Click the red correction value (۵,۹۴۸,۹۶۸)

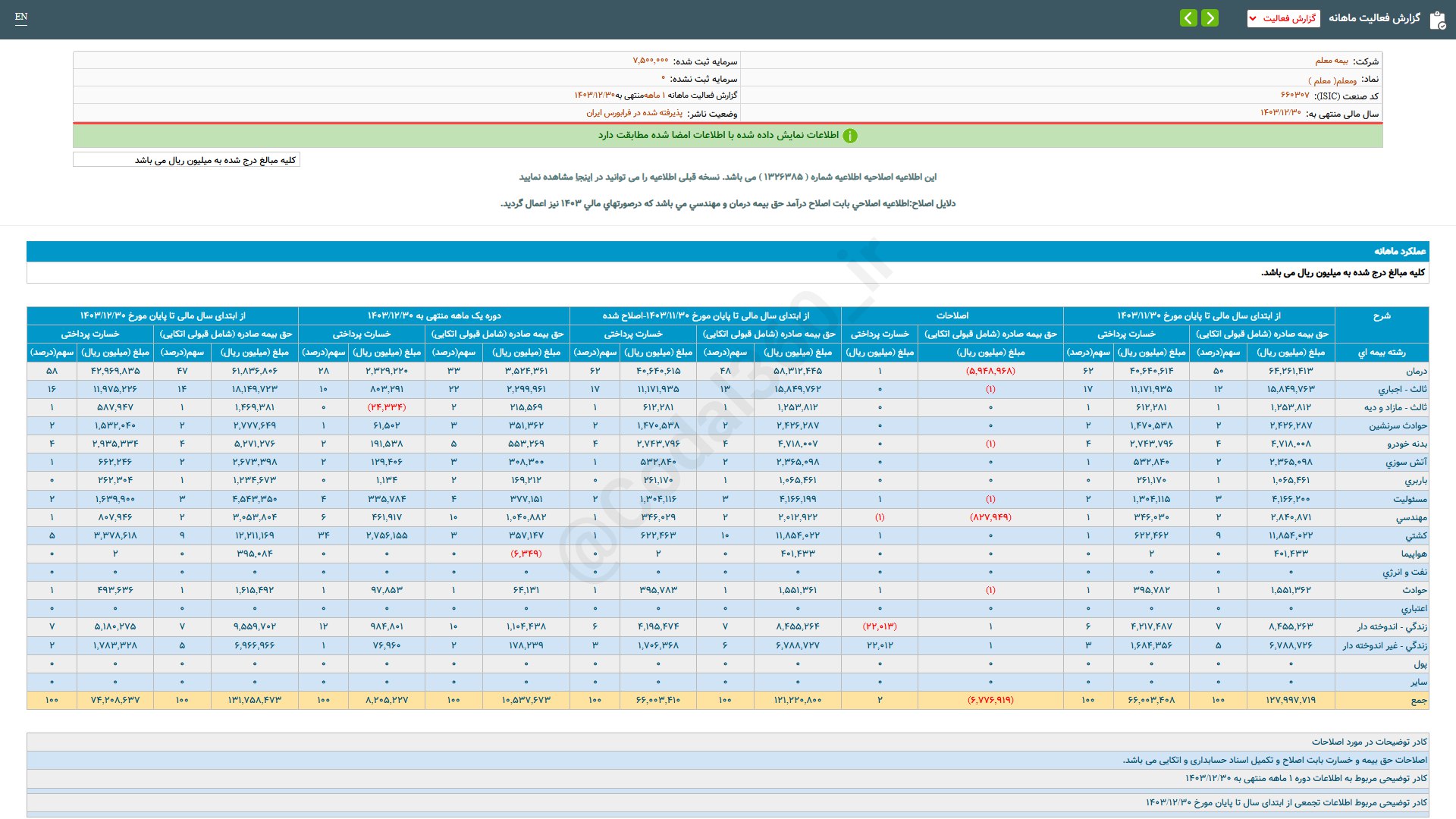990,371
